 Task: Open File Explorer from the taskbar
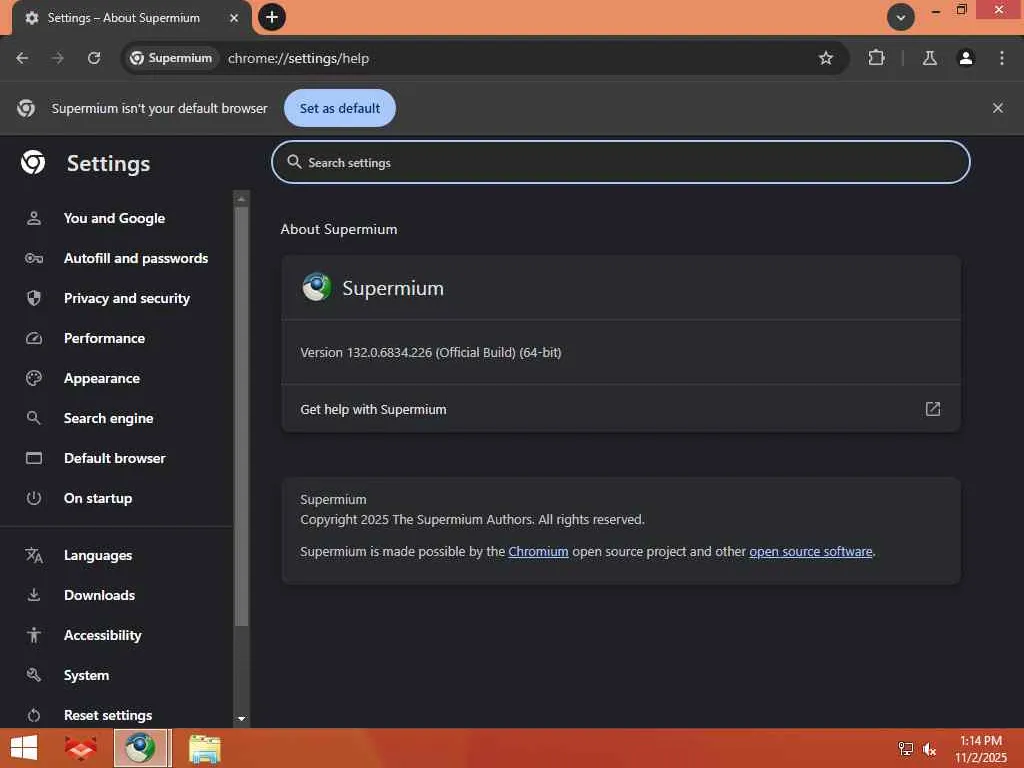tap(205, 749)
